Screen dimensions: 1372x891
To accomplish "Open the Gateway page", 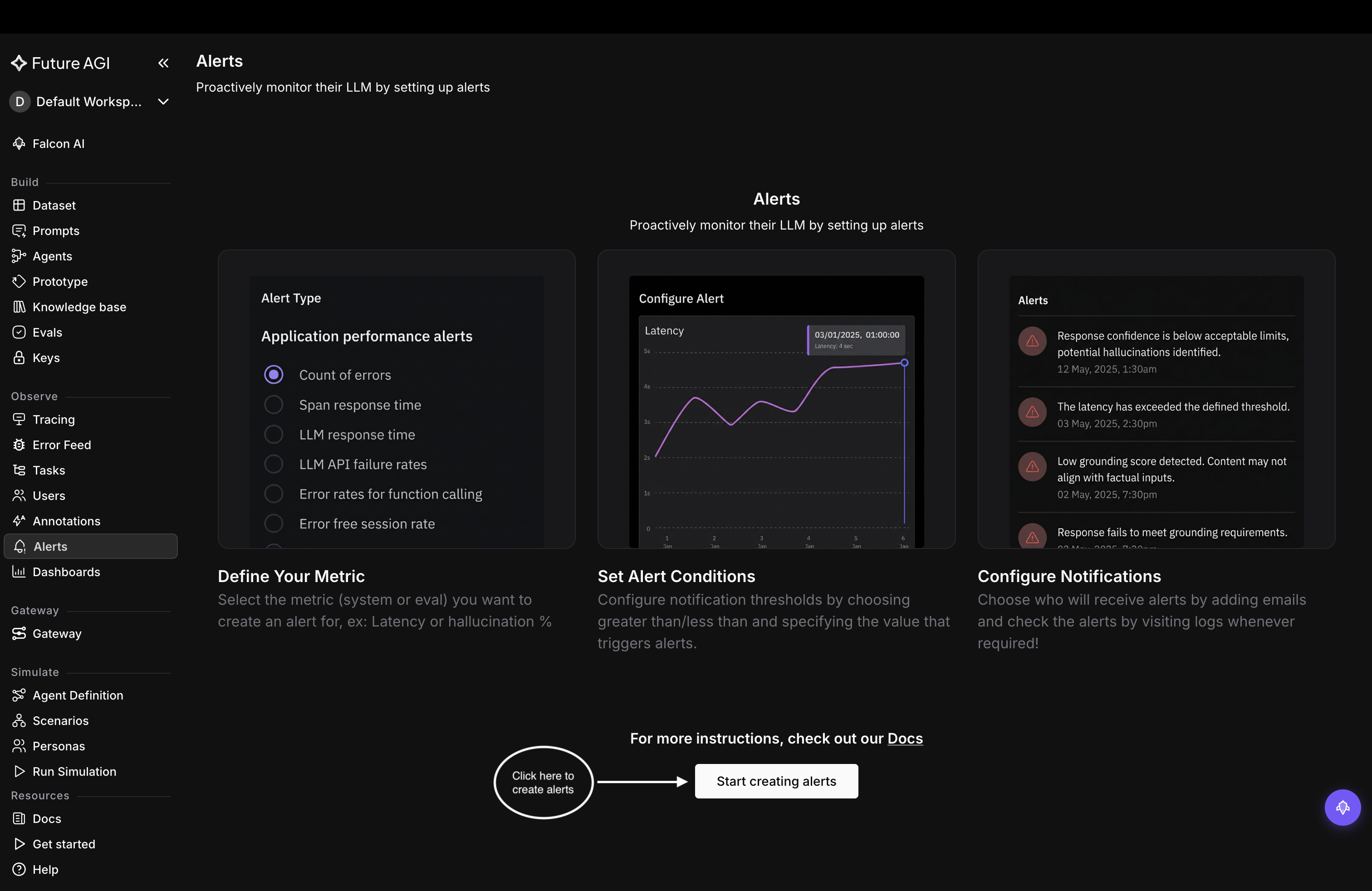I will click(x=90, y=633).
